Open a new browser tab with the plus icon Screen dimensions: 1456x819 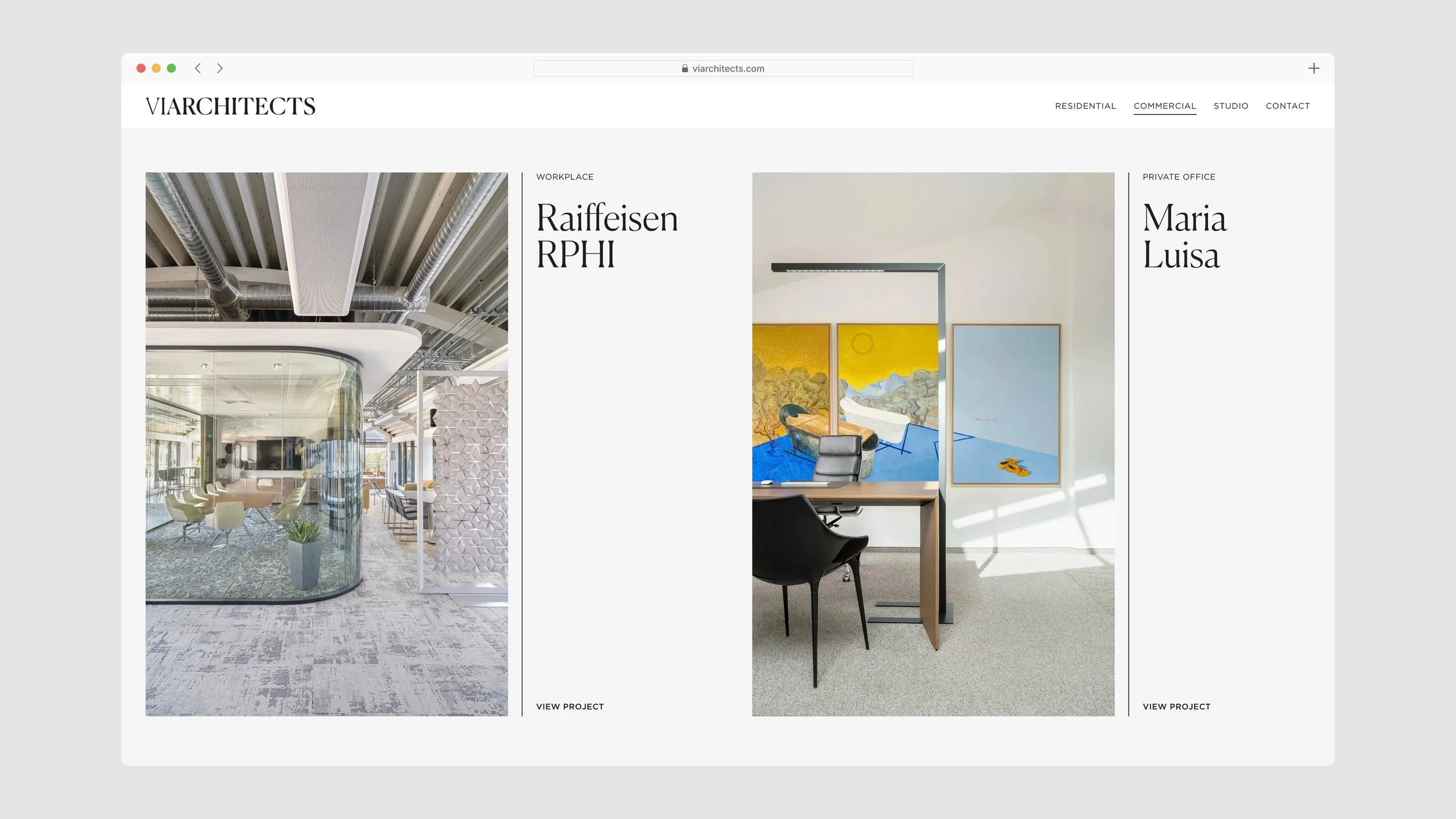click(1314, 68)
